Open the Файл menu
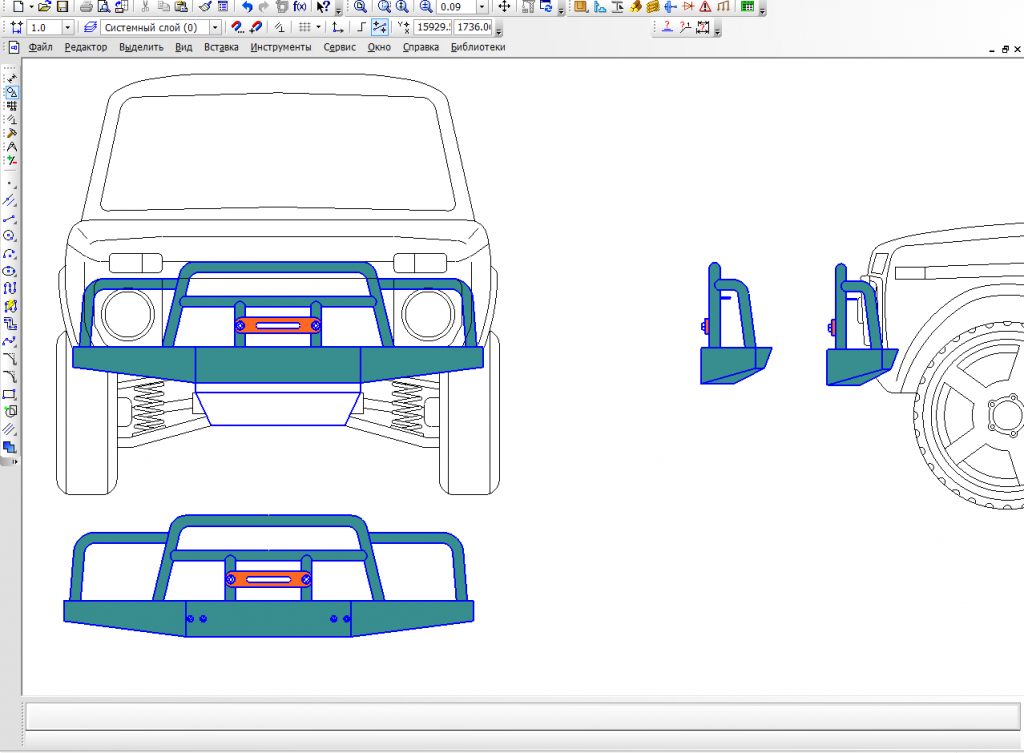The width and height of the screenshot is (1024, 753). click(x=41, y=47)
